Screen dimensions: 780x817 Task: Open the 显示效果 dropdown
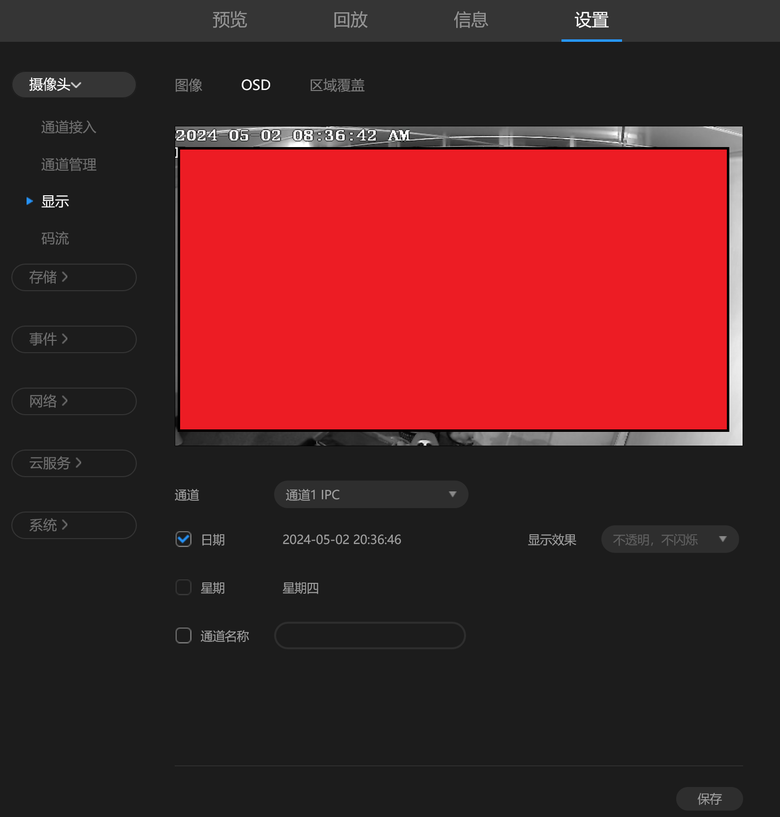coord(670,539)
